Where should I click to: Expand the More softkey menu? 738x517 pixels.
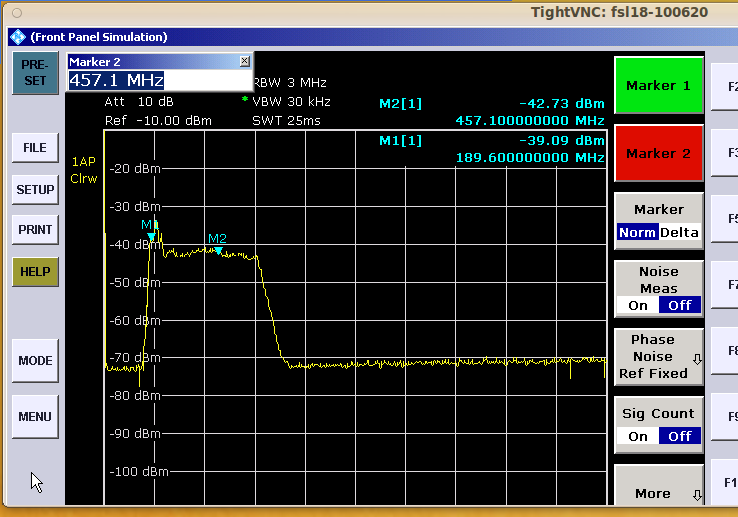tap(658, 490)
